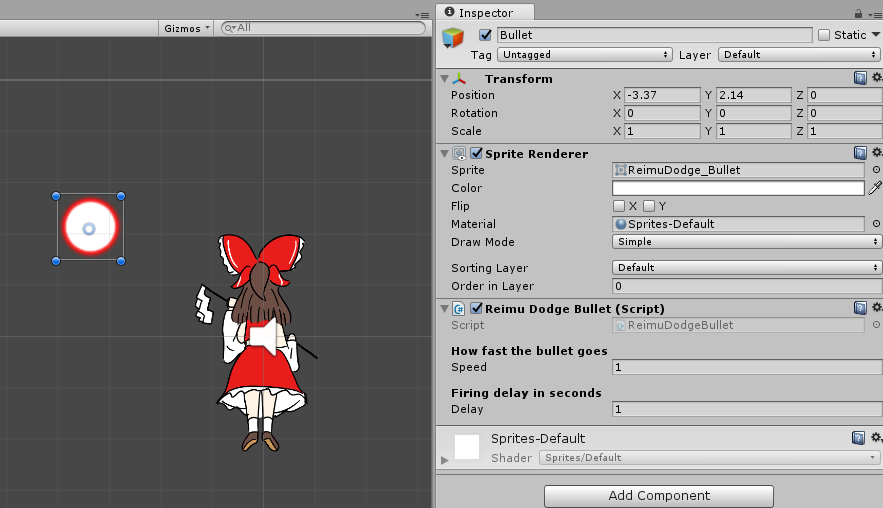Enable Flip X checkbox
The image size is (883, 508).
619,206
